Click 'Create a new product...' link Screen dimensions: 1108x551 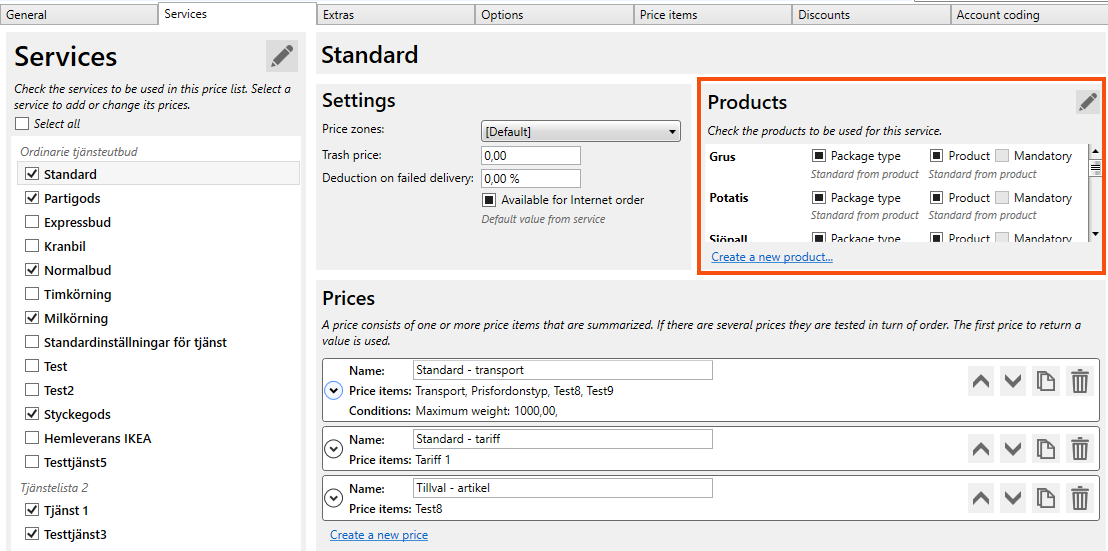[x=771, y=257]
